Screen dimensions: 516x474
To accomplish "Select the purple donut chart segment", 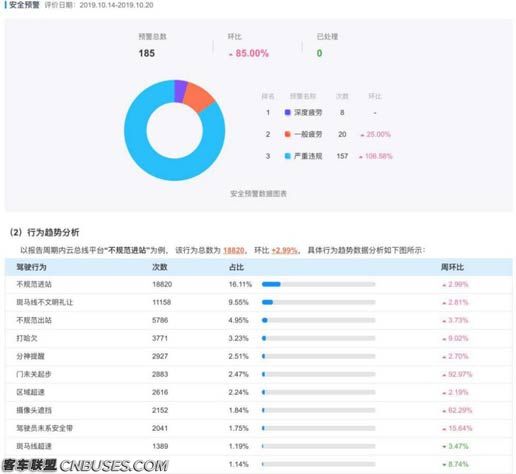I will pos(180,91).
